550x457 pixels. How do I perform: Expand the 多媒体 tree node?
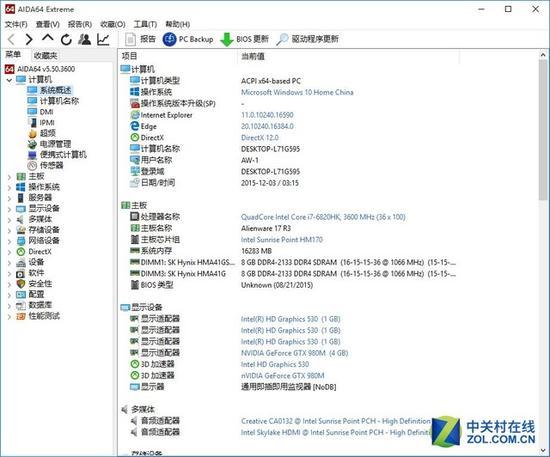9,220
